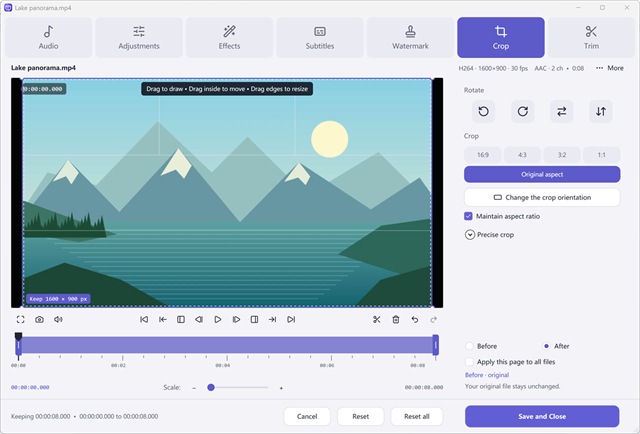Open the Watermark tab

(x=410, y=38)
